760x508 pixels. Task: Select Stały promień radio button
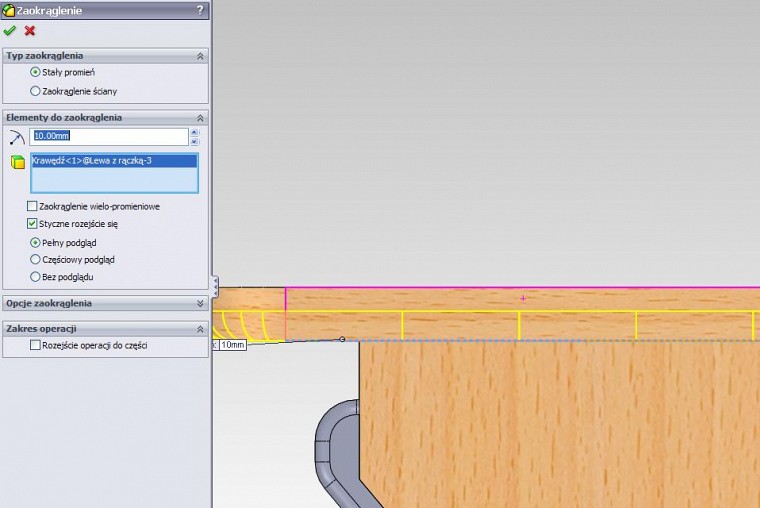point(35,72)
